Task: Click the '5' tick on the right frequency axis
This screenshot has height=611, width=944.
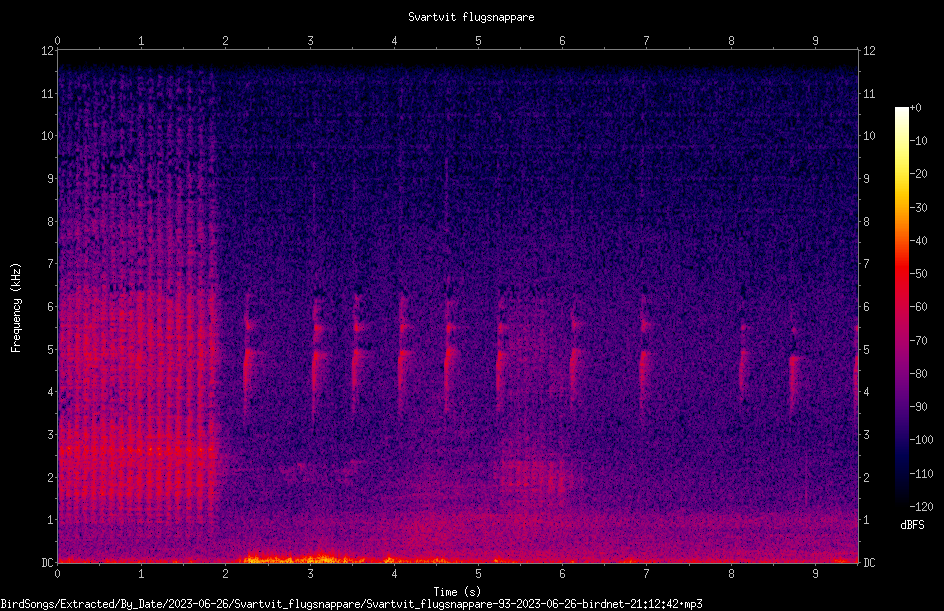Action: pos(866,349)
